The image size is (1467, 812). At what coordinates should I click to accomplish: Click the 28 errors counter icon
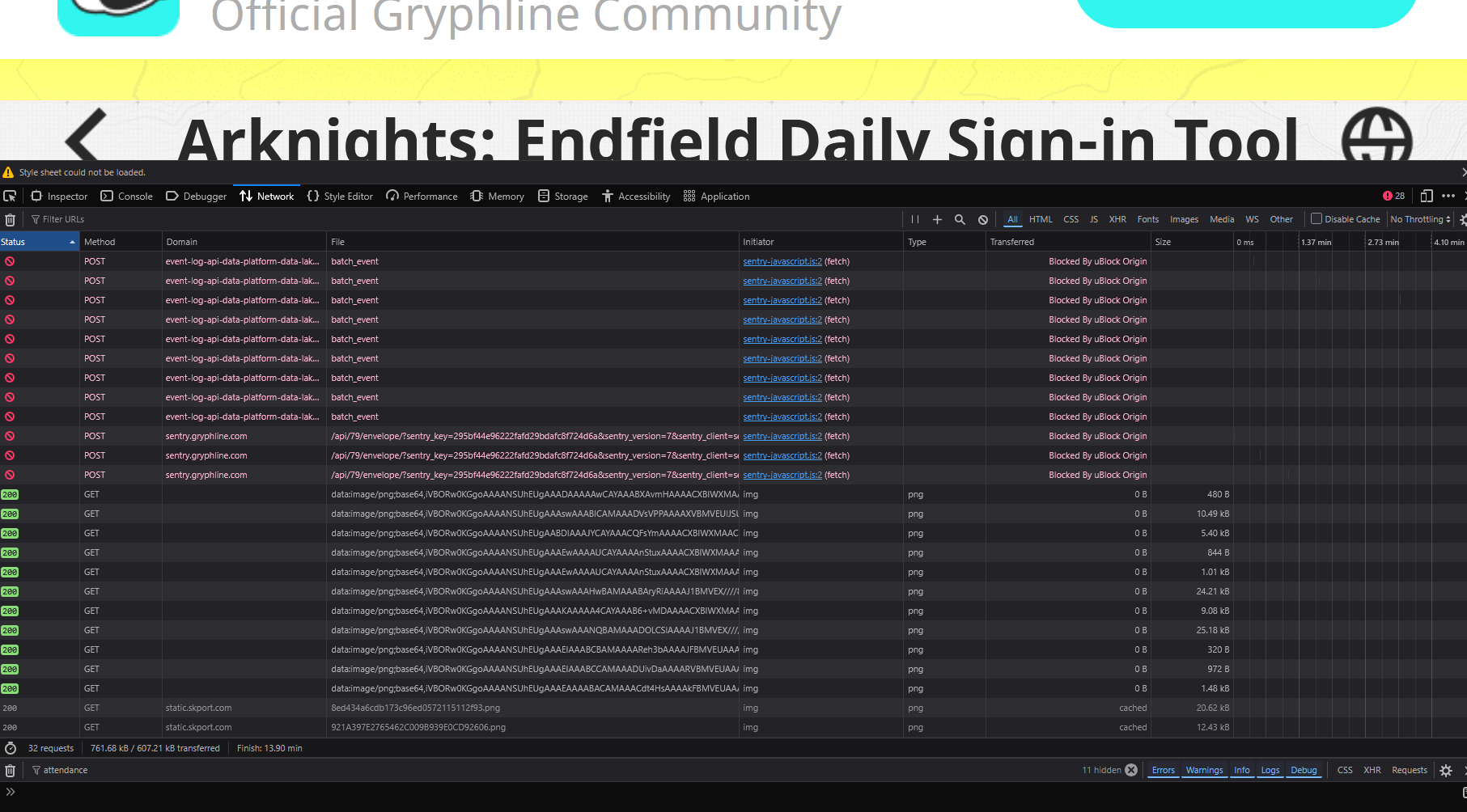1393,196
